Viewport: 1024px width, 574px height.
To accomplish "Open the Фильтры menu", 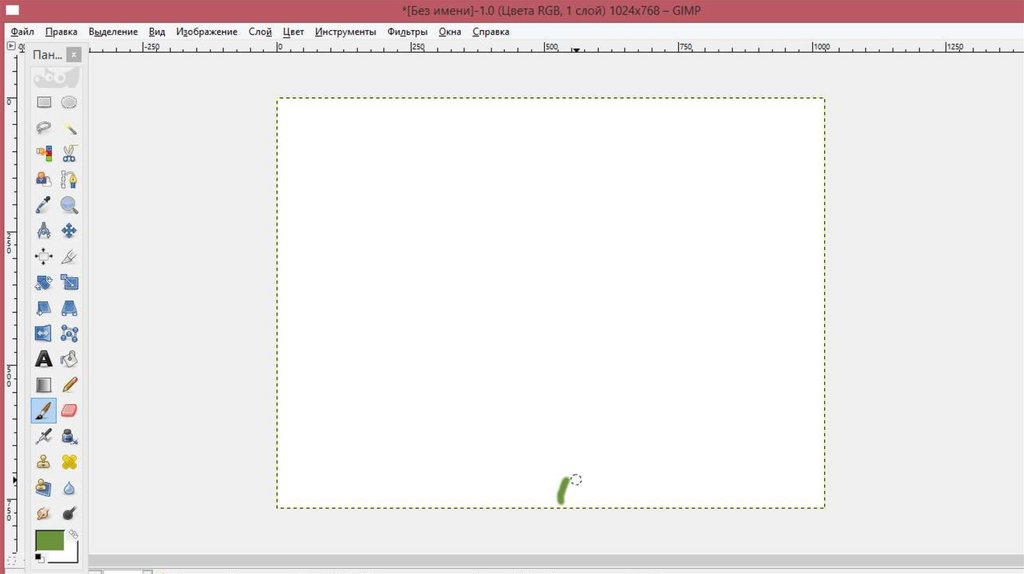I will 407,32.
